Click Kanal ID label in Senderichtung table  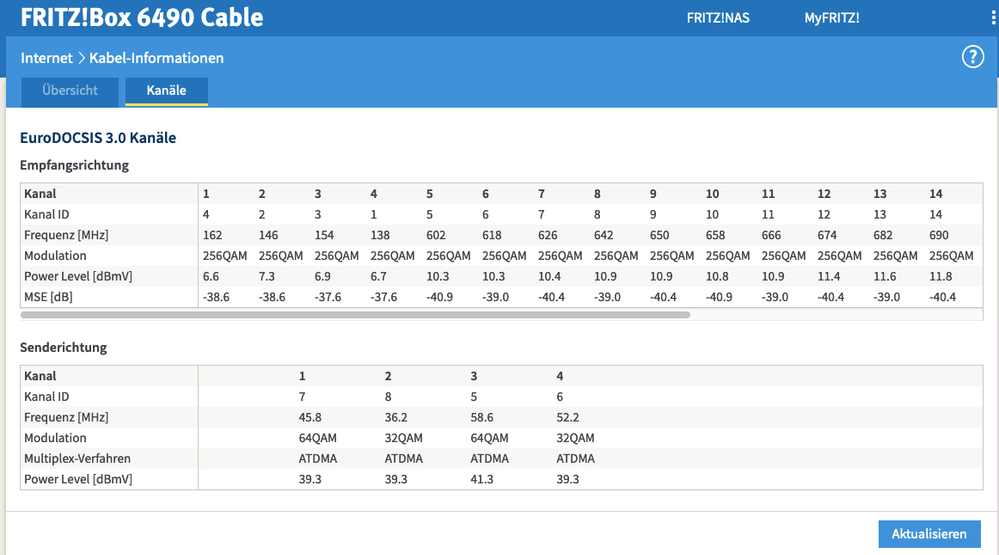(x=47, y=397)
